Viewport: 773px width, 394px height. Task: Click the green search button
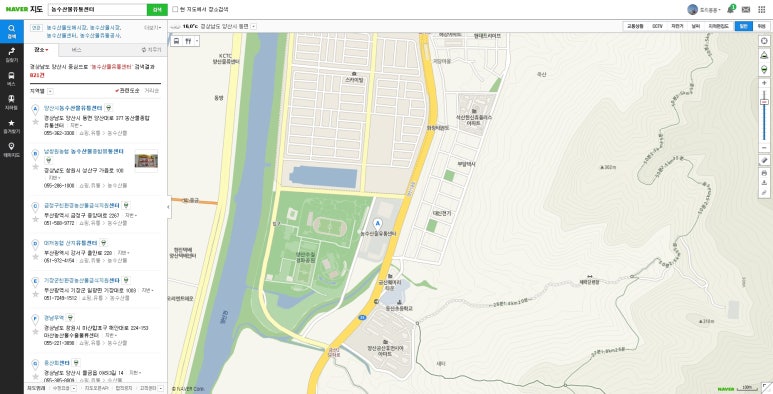157,9
